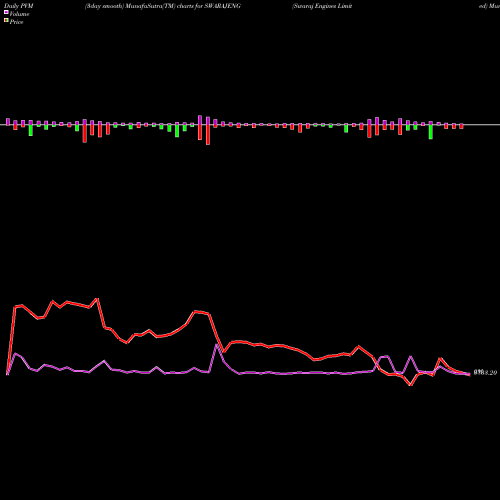This screenshot has height=500, width=500.
Task: Click the Swaraj Engines Limited title text
Action: point(322,6)
